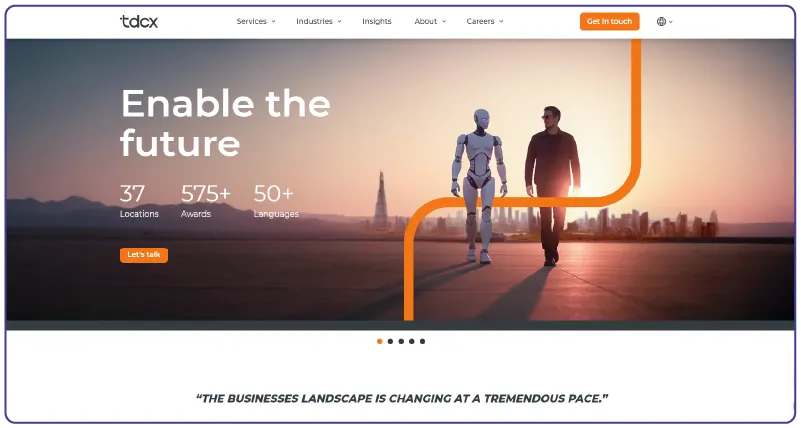Viewport: 801px width, 428px height.
Task: Open the globe language selector icon
Action: click(x=661, y=21)
